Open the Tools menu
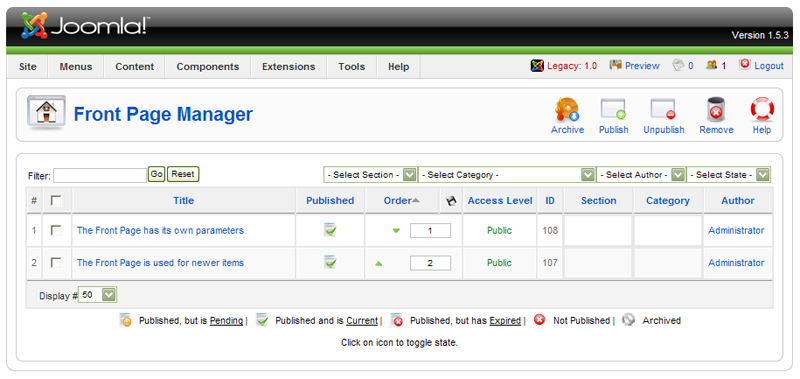The image size is (800, 379). point(352,67)
